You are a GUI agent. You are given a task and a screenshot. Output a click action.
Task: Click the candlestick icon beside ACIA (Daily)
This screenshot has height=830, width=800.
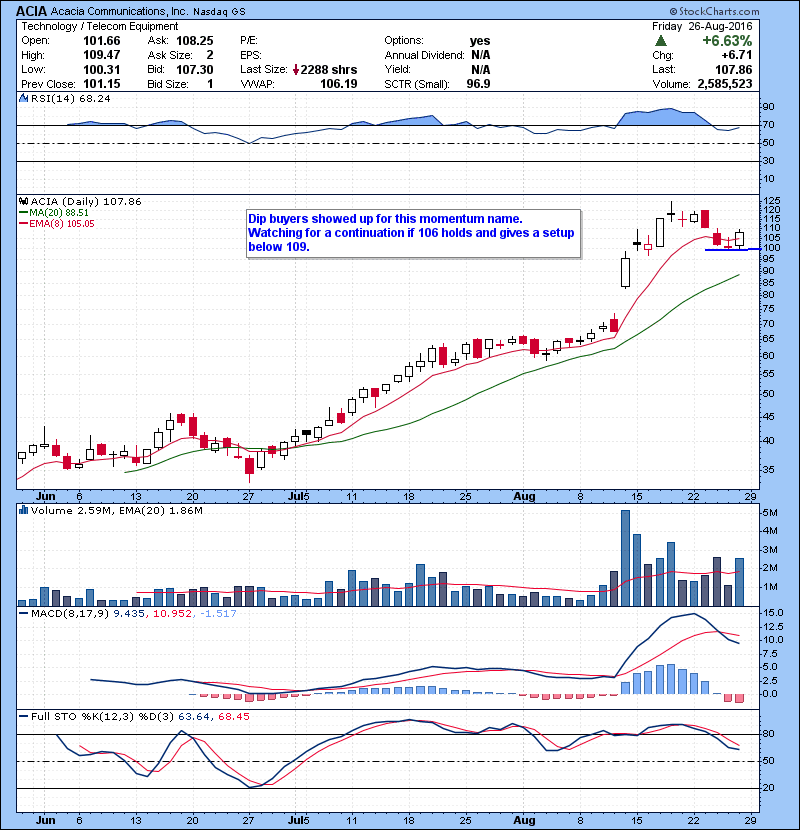pos(23,201)
